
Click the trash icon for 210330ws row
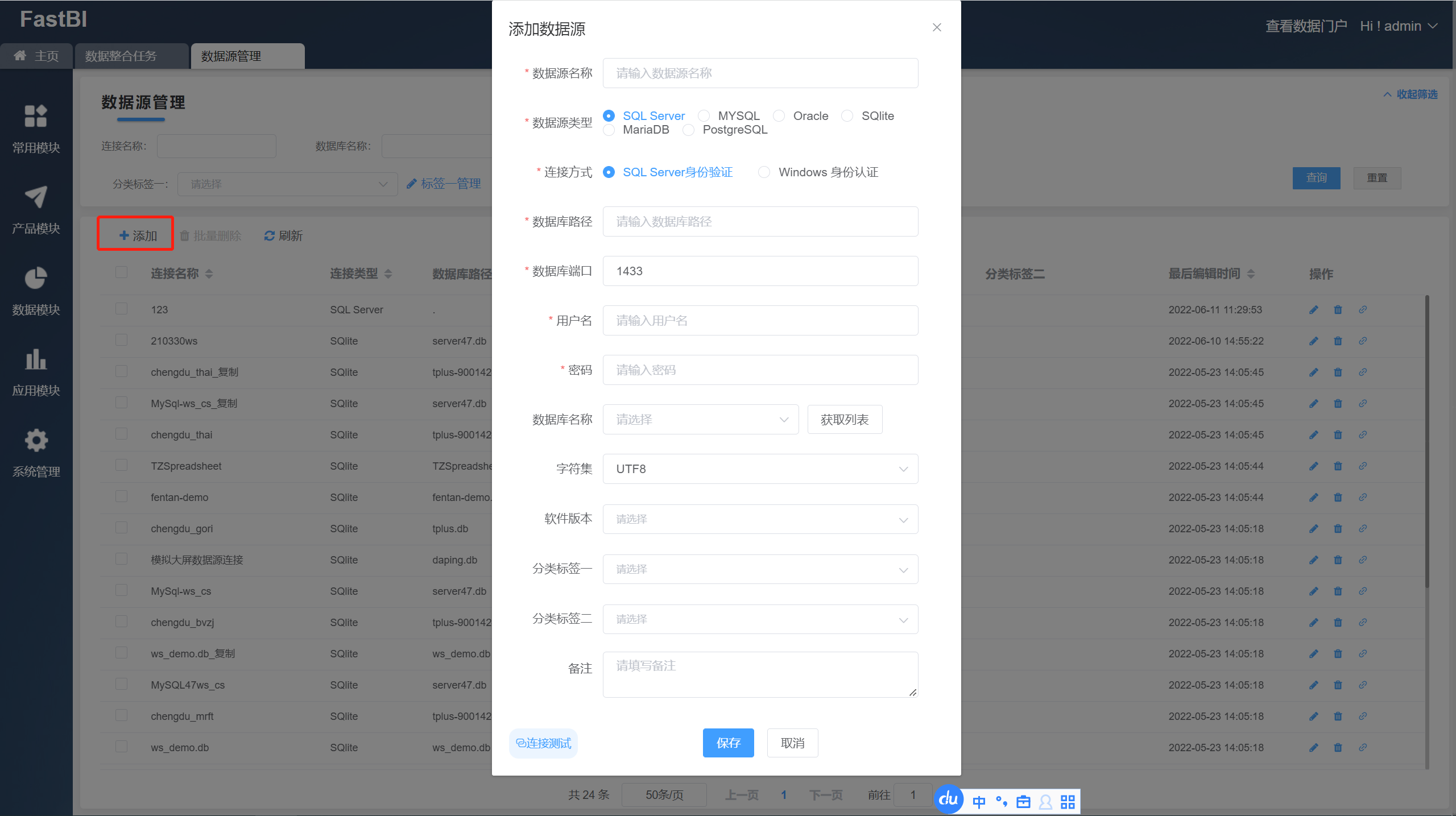1338,341
